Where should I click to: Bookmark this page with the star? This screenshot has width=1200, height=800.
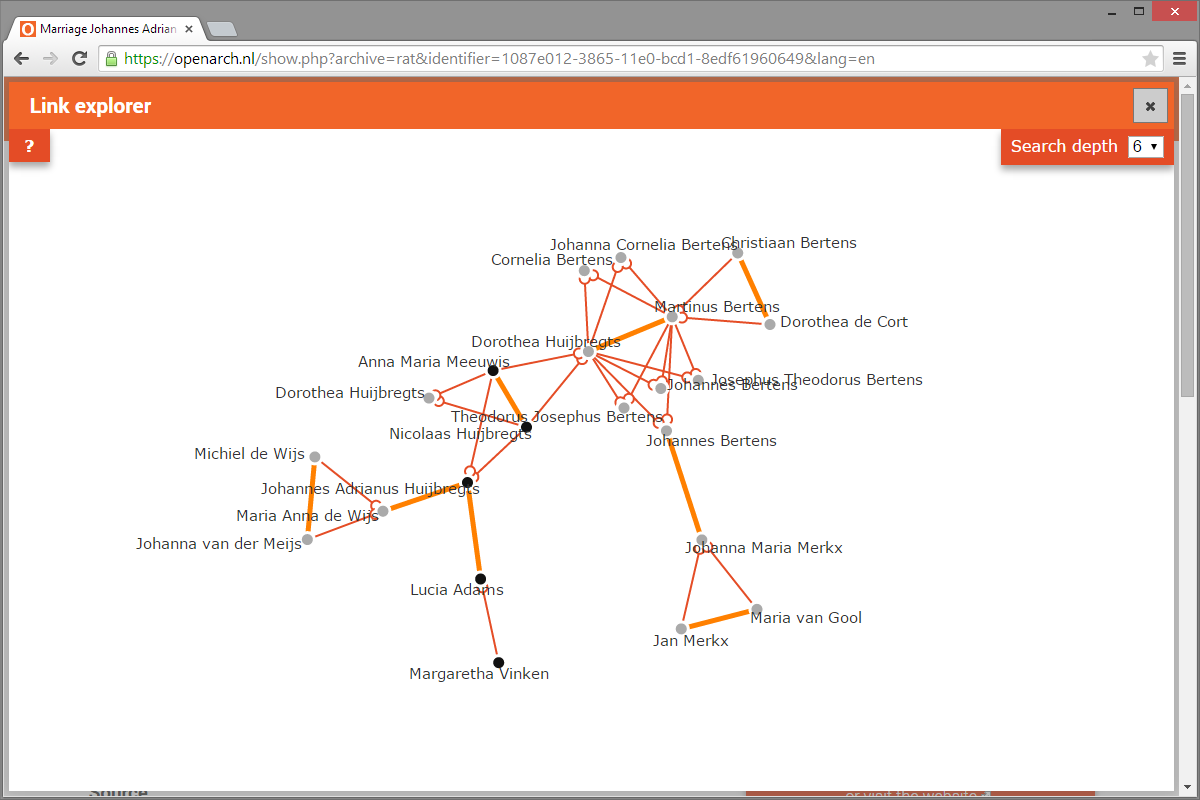tap(1150, 58)
